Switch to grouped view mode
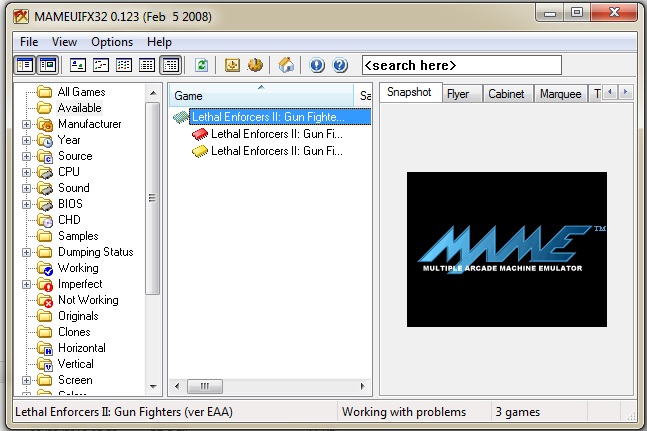This screenshot has height=431, width=647. pos(170,65)
